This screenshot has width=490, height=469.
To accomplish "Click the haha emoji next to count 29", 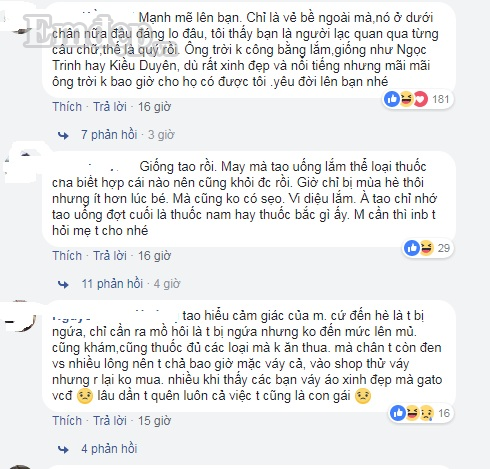I will [426, 248].
